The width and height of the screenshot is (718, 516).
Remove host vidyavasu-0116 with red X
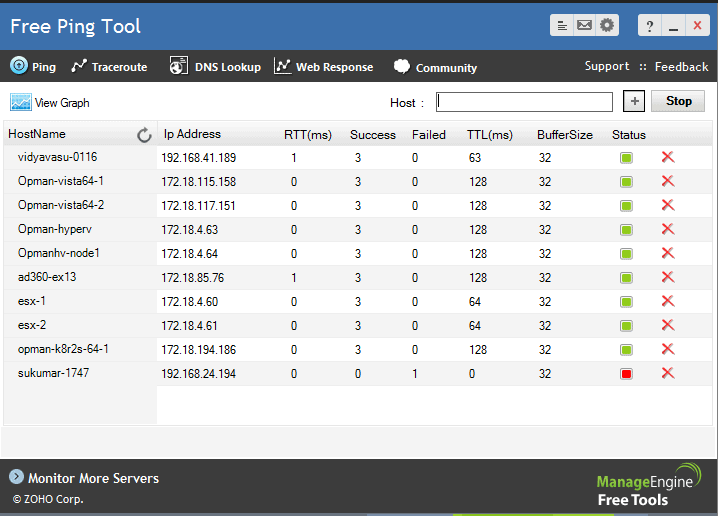(668, 158)
